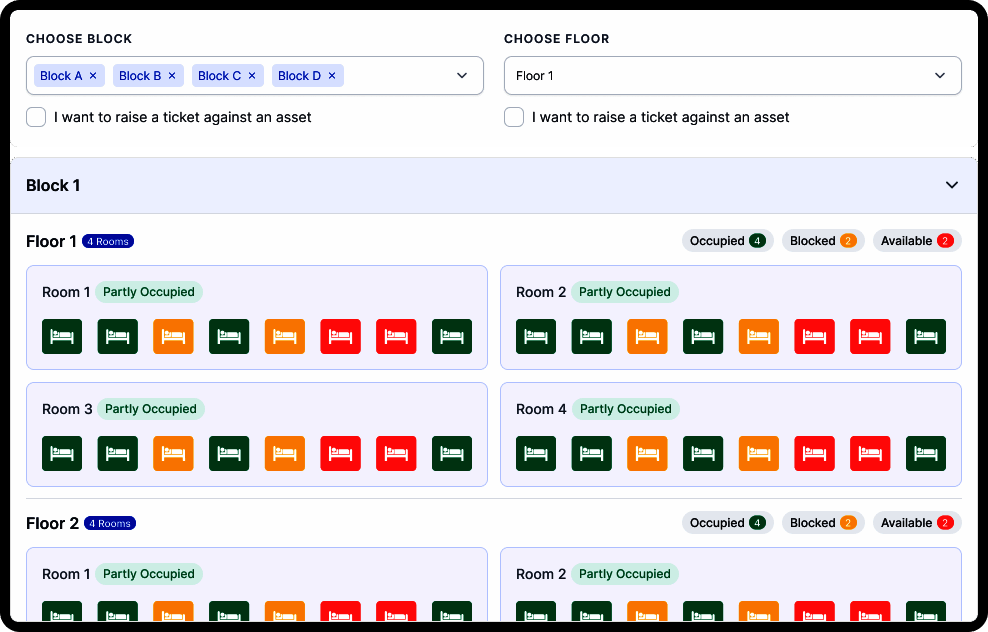Click Partly Occupied status on Floor 1 Room 3
This screenshot has height=632, width=988.
(x=150, y=409)
